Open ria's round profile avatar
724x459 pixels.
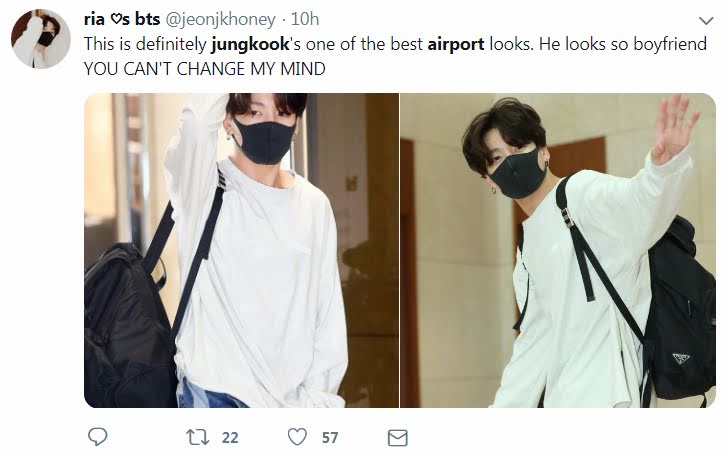point(41,39)
